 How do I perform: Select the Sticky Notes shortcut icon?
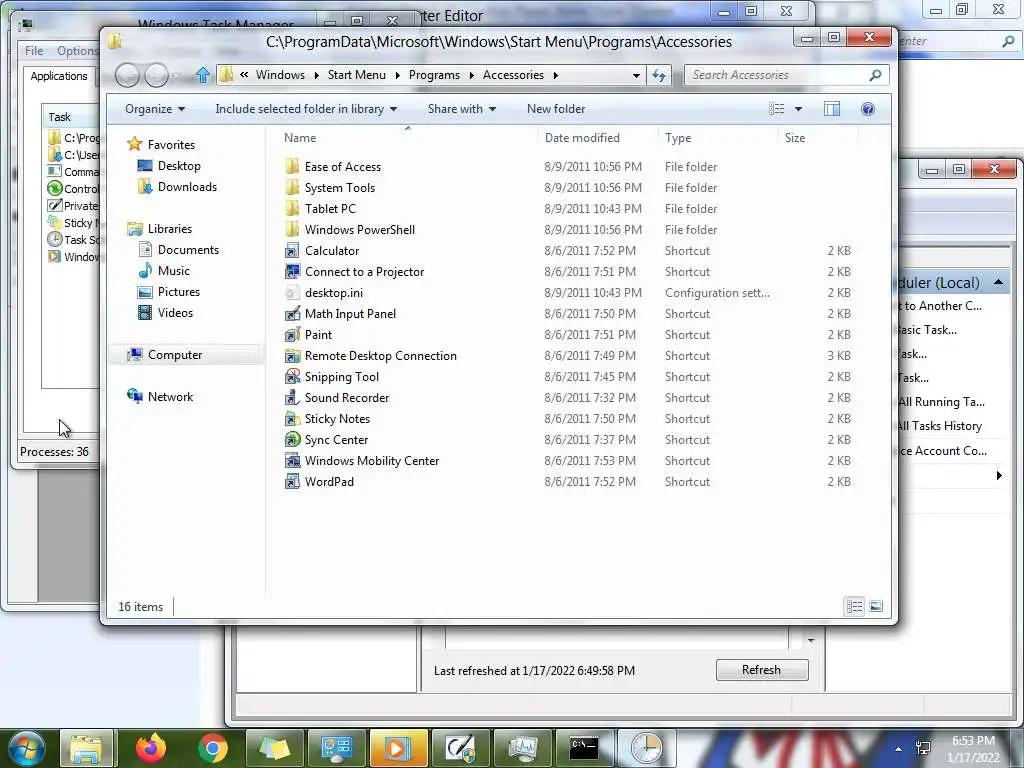[x=293, y=419]
